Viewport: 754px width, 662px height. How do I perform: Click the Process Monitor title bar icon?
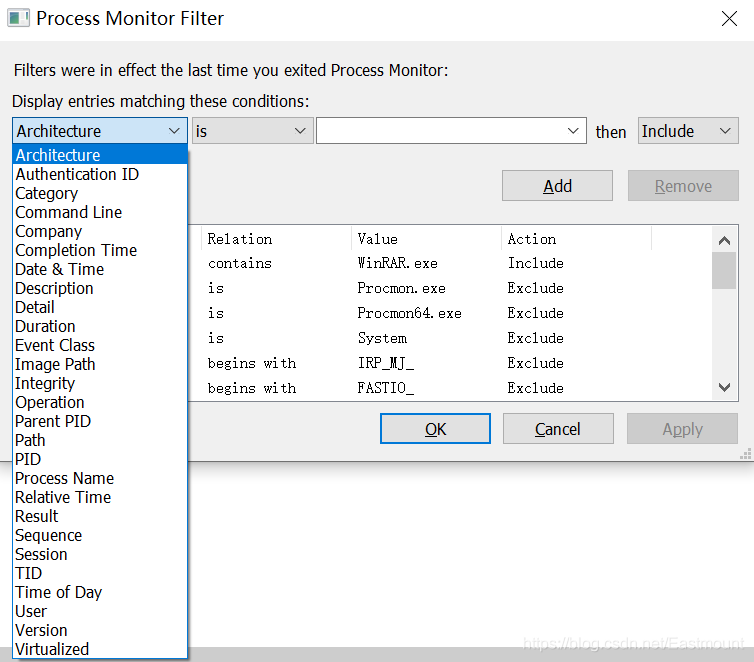[18, 18]
